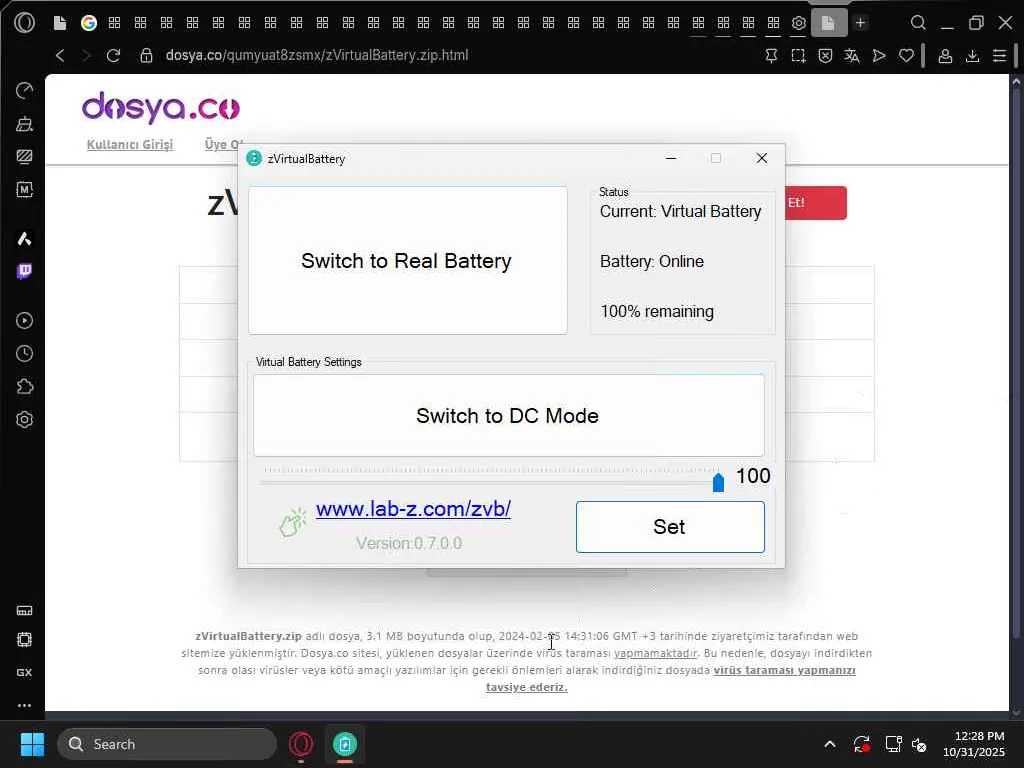Click the hand clap icon near link
The height and width of the screenshot is (768, 1024).
click(x=293, y=522)
